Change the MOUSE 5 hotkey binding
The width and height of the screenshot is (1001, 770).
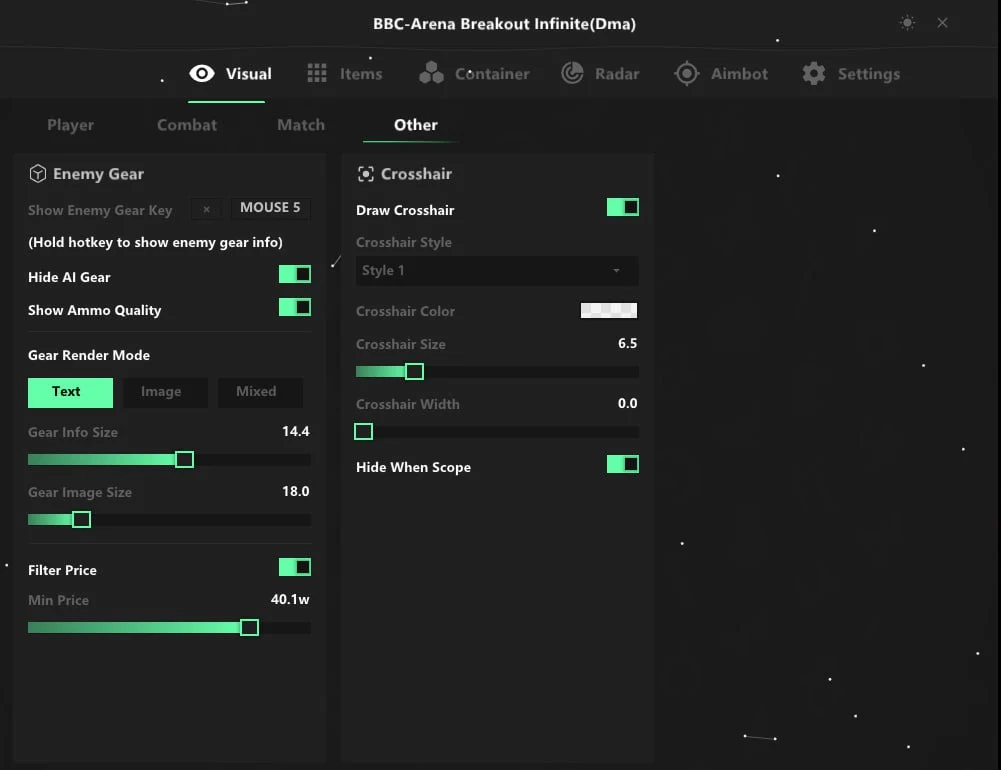tap(270, 208)
